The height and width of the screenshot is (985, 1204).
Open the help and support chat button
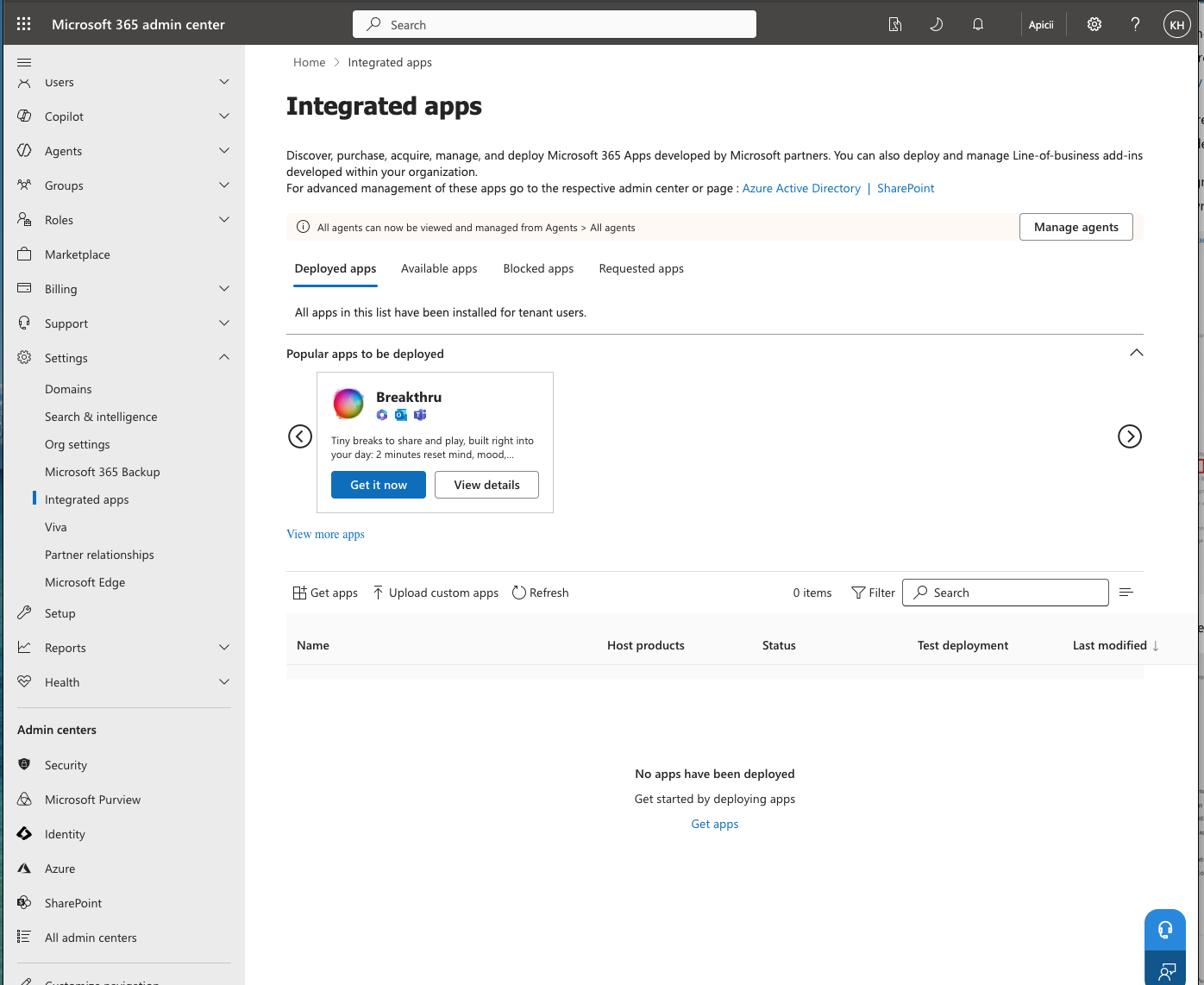pyautogui.click(x=1165, y=930)
